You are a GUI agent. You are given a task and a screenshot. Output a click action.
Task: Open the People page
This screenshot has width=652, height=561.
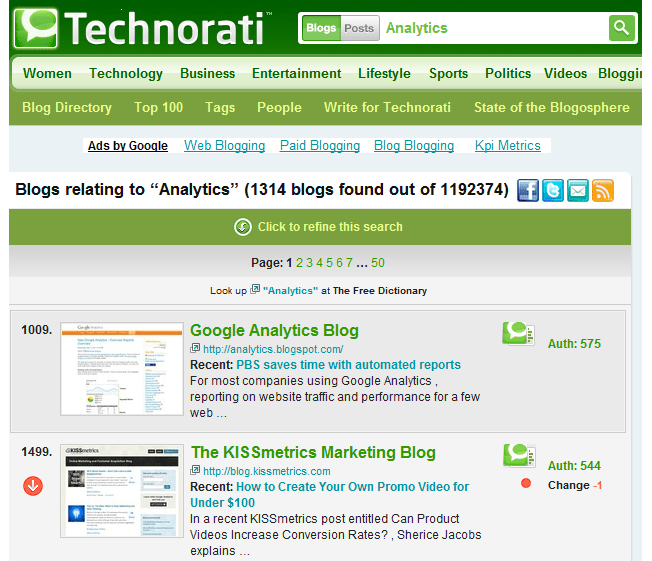tap(279, 108)
